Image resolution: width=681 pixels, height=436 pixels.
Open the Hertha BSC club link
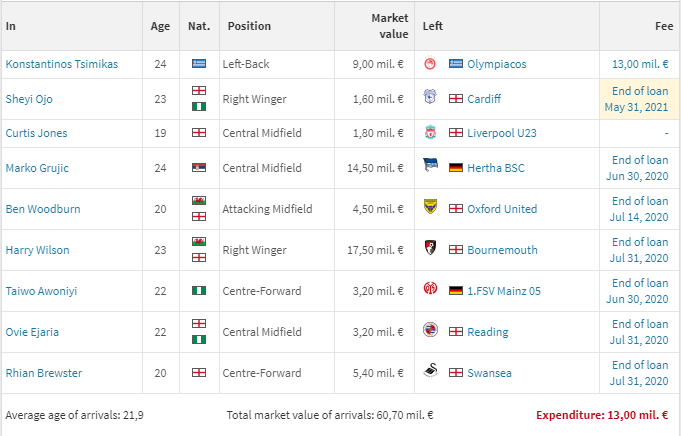click(500, 168)
